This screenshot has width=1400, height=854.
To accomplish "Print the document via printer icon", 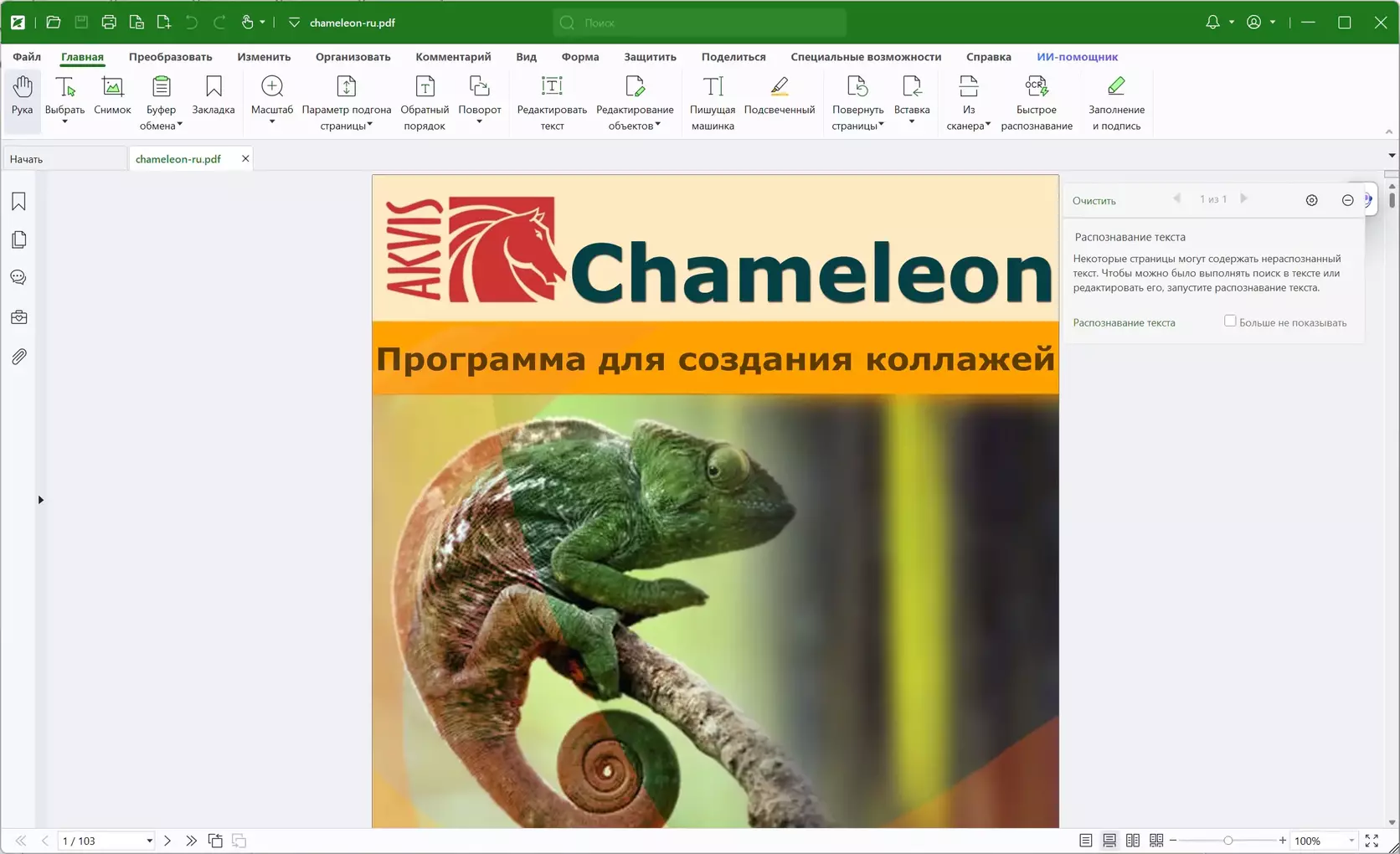I will click(109, 23).
